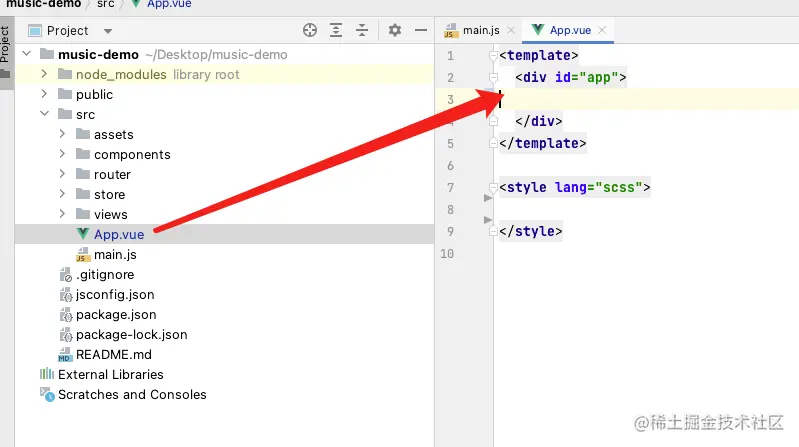Open the Project view dropdown

click(108, 31)
